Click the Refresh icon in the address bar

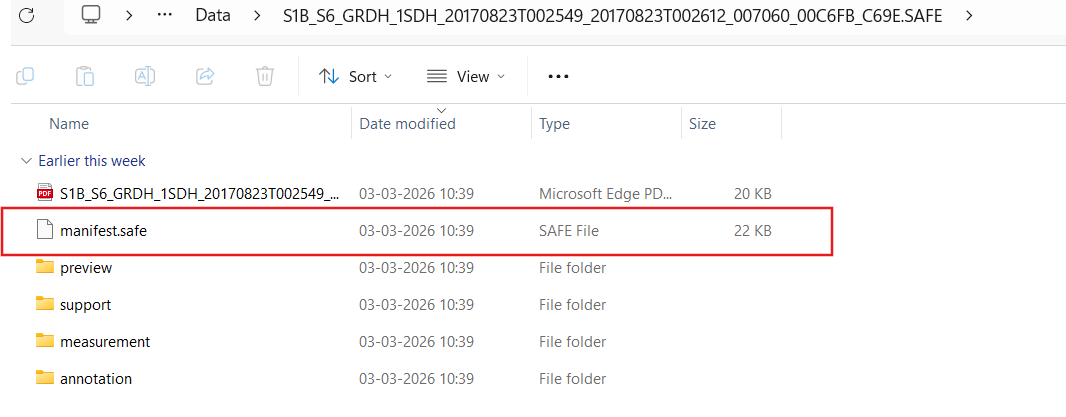(27, 16)
